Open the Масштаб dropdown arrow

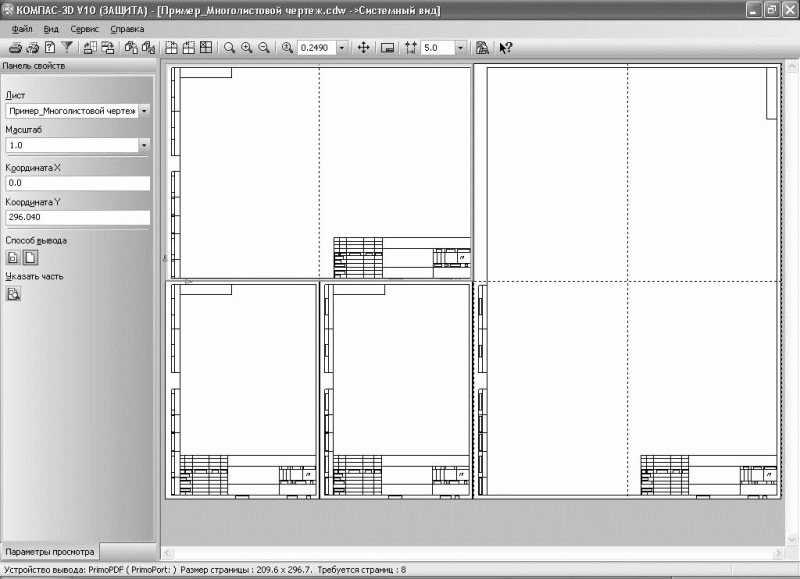[144, 145]
